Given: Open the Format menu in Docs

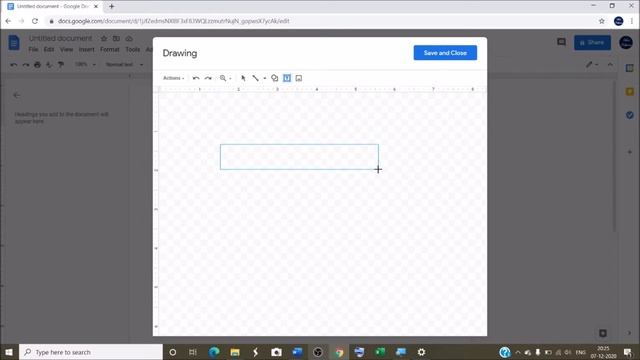Looking at the screenshot, I should point(110,49).
